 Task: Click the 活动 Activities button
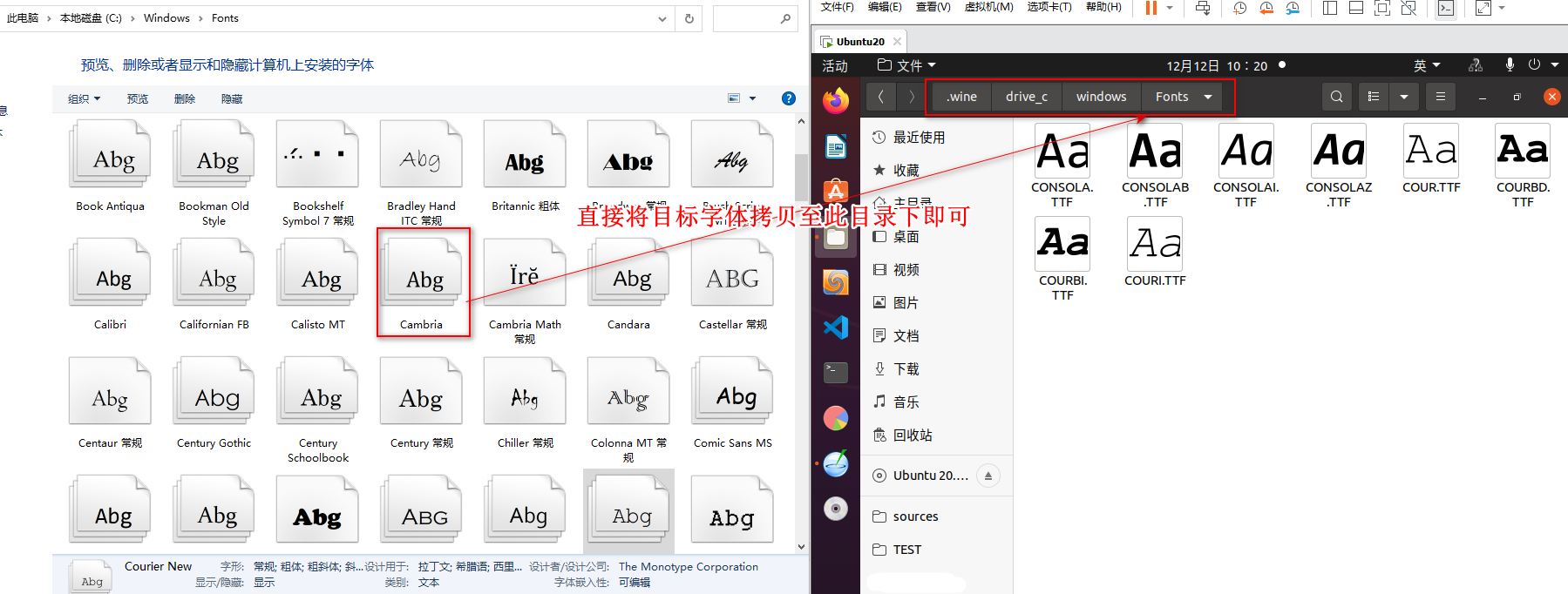[835, 65]
